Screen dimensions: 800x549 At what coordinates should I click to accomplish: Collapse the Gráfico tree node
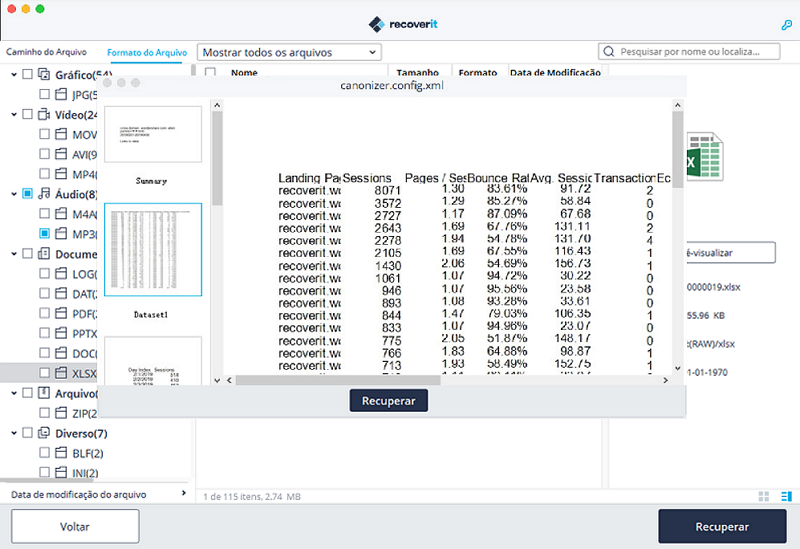(x=14, y=74)
